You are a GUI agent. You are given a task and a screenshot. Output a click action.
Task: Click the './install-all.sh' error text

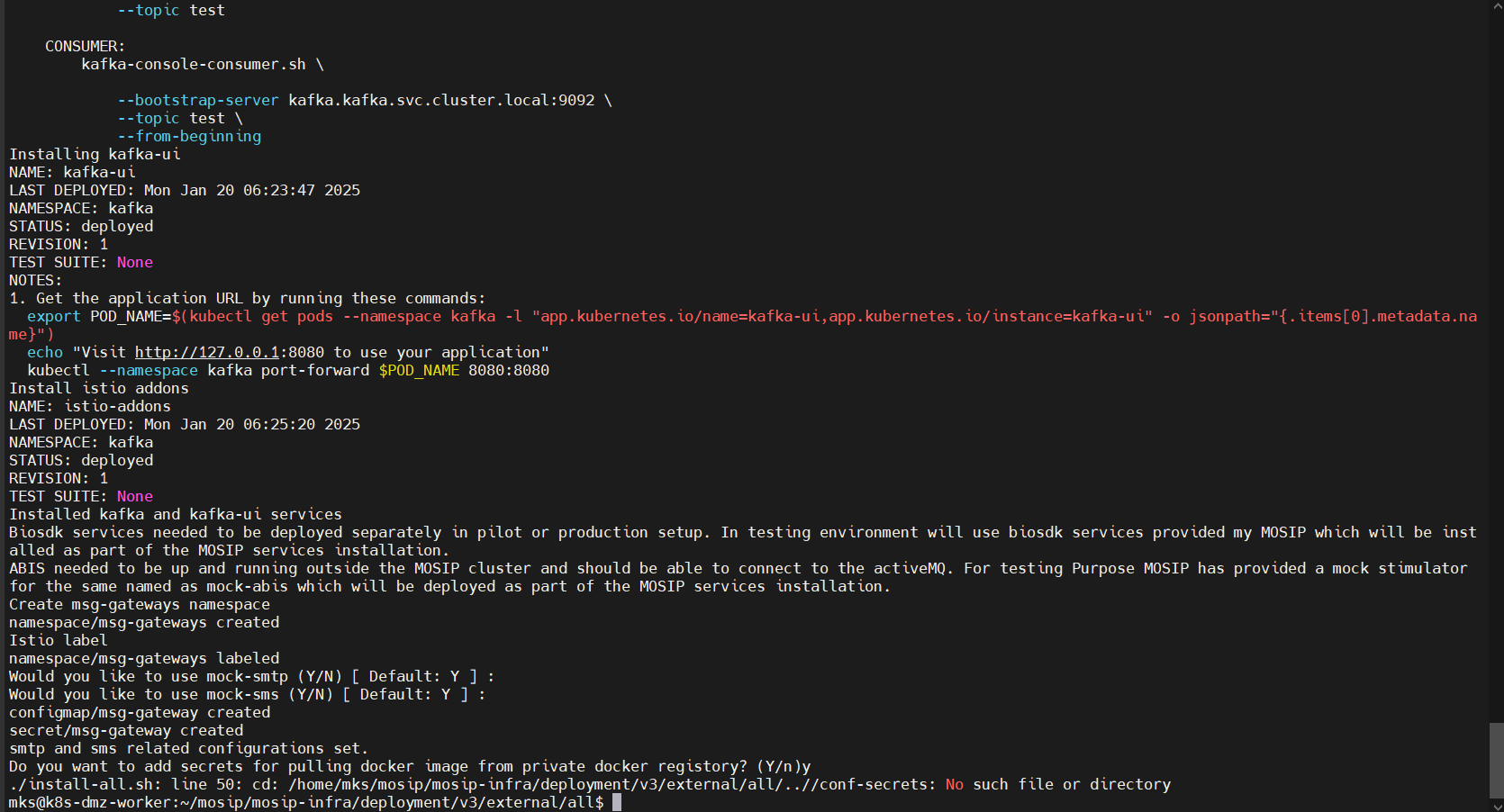point(80,784)
